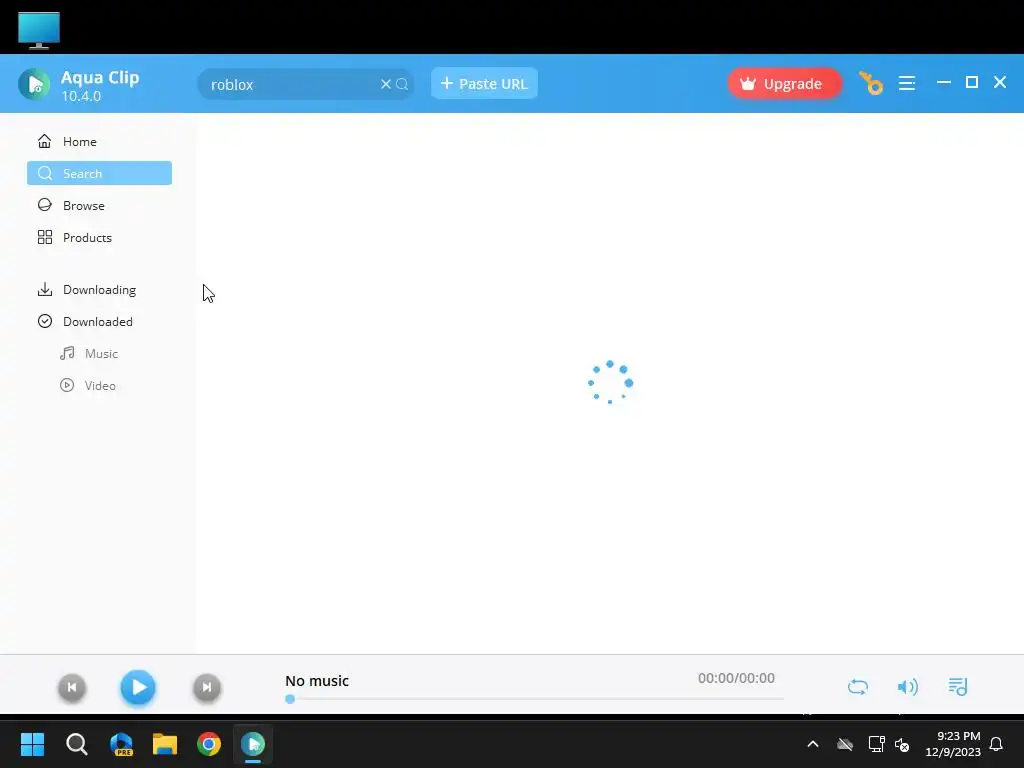Image resolution: width=1024 pixels, height=768 pixels.
Task: Play the music with play button
Action: click(138, 687)
